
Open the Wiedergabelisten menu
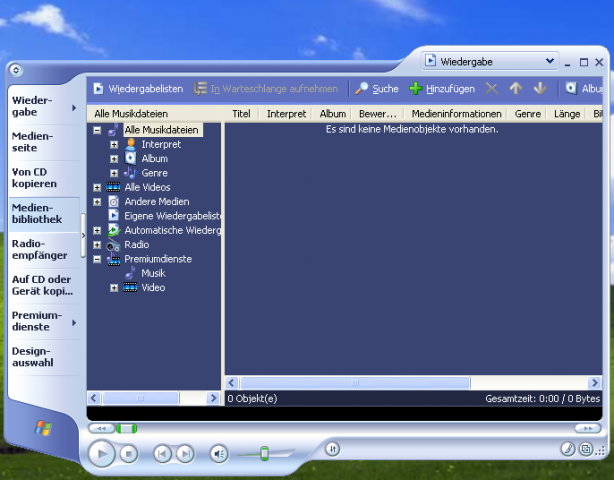point(138,89)
